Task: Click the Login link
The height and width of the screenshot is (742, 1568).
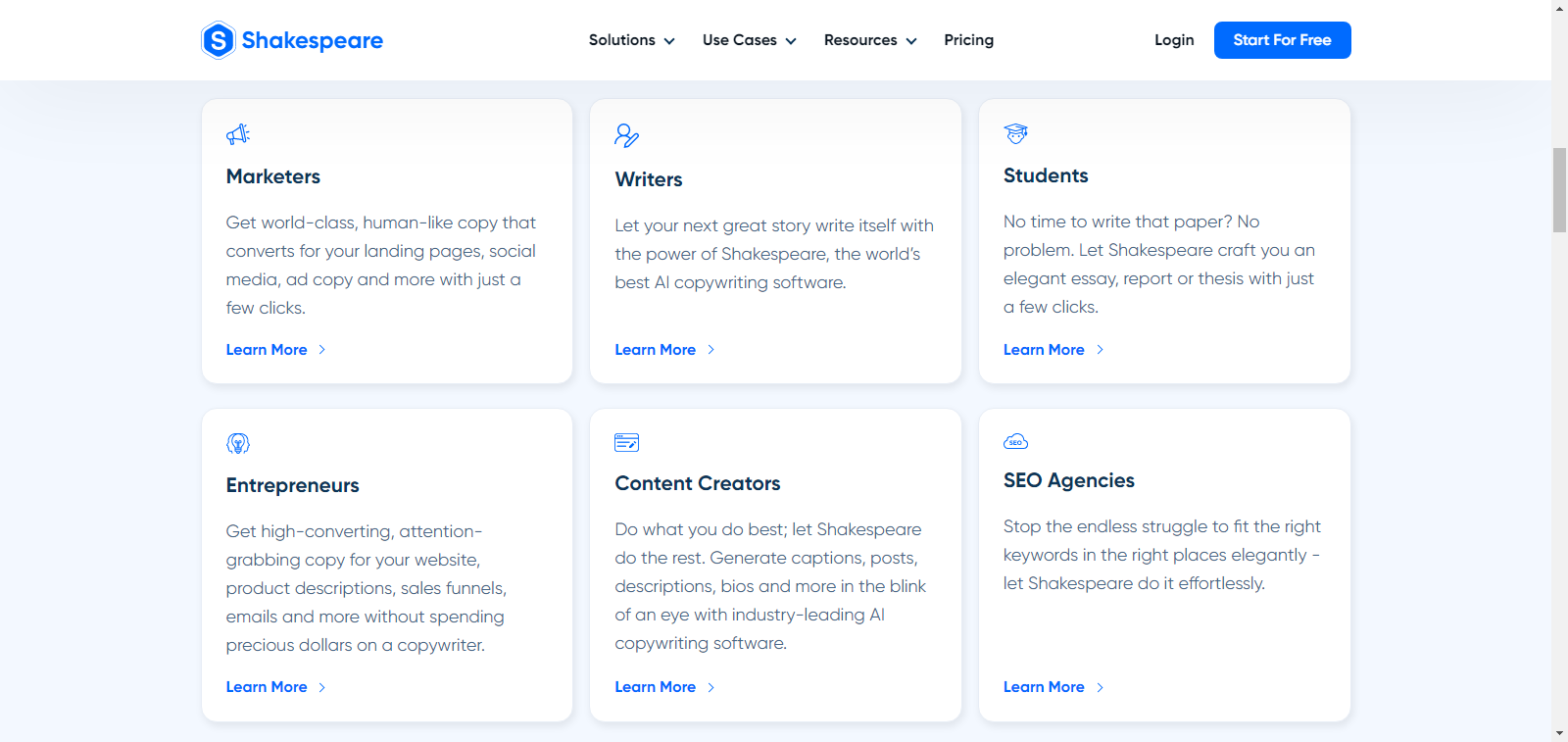Action: coord(1174,40)
